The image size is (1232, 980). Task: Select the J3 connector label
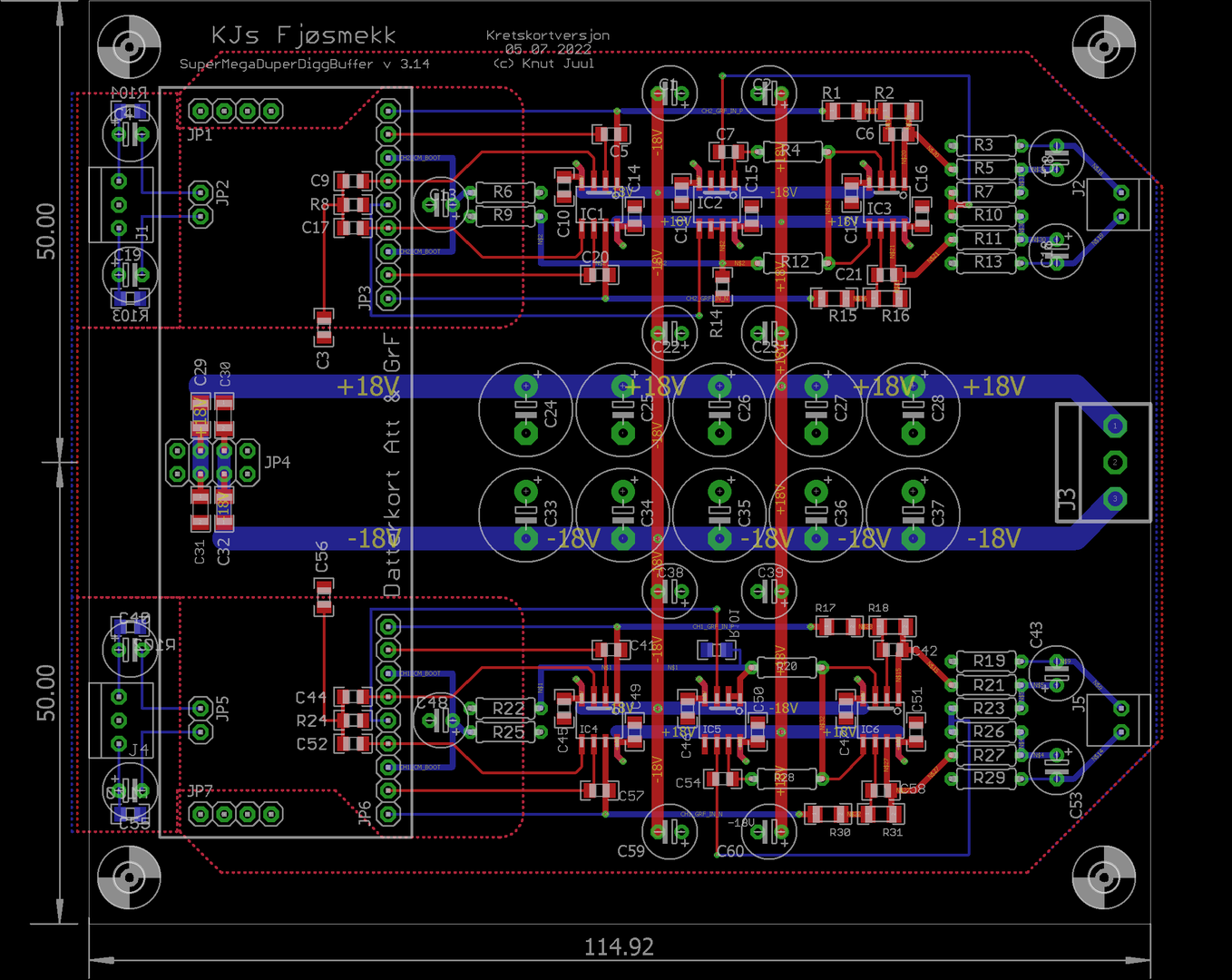[1068, 500]
